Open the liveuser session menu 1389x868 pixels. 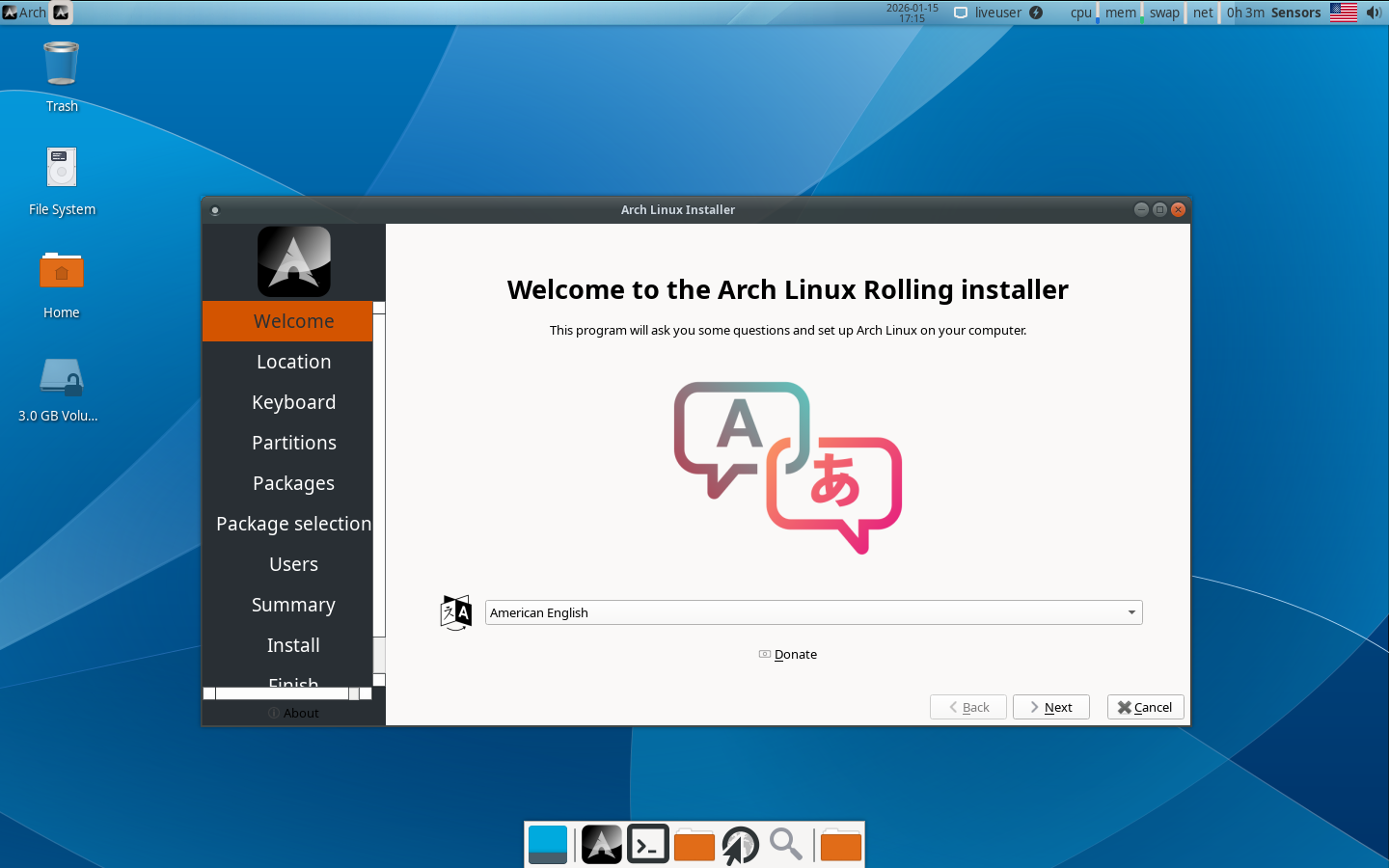click(x=997, y=13)
